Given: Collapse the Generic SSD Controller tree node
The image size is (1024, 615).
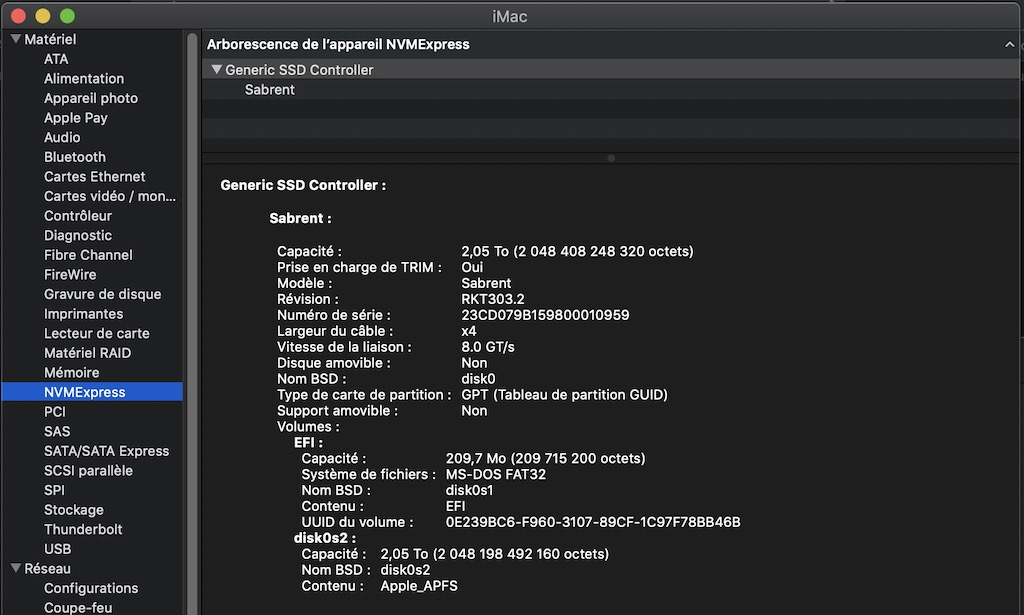Looking at the screenshot, I should 216,70.
